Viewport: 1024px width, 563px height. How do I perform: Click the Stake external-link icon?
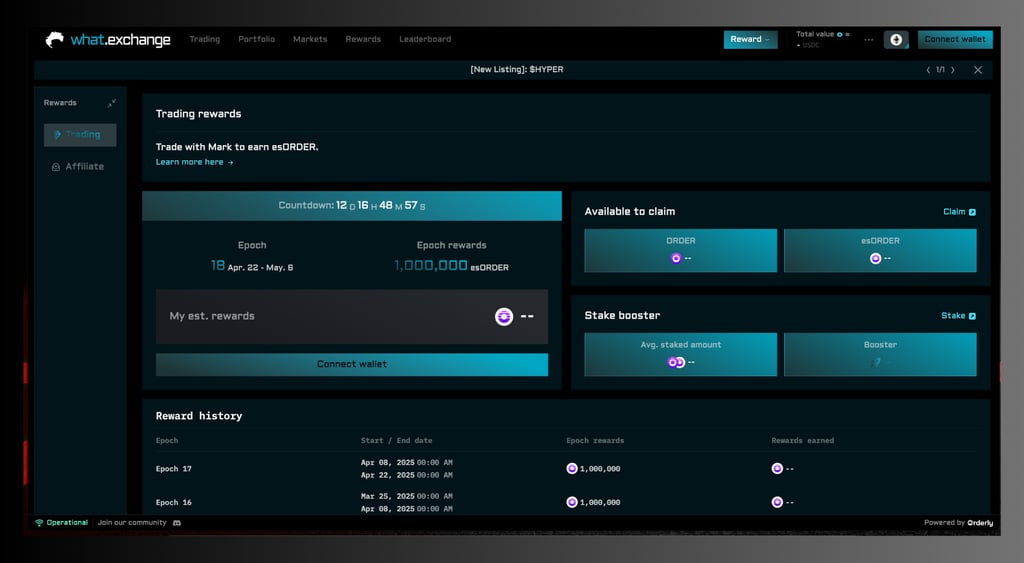pyautogui.click(x=972, y=316)
